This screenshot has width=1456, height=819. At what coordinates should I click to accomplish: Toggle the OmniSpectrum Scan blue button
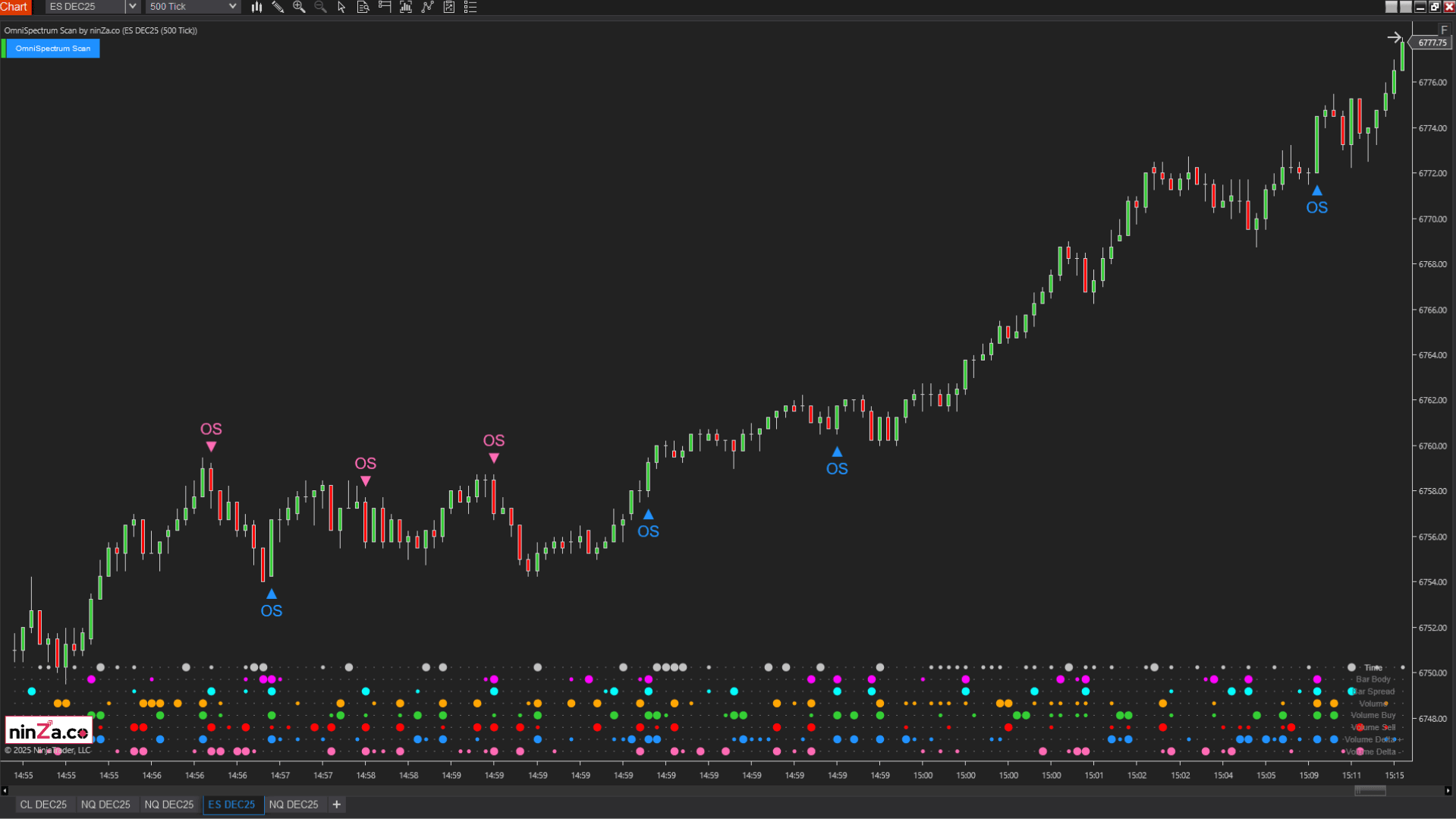(x=53, y=49)
